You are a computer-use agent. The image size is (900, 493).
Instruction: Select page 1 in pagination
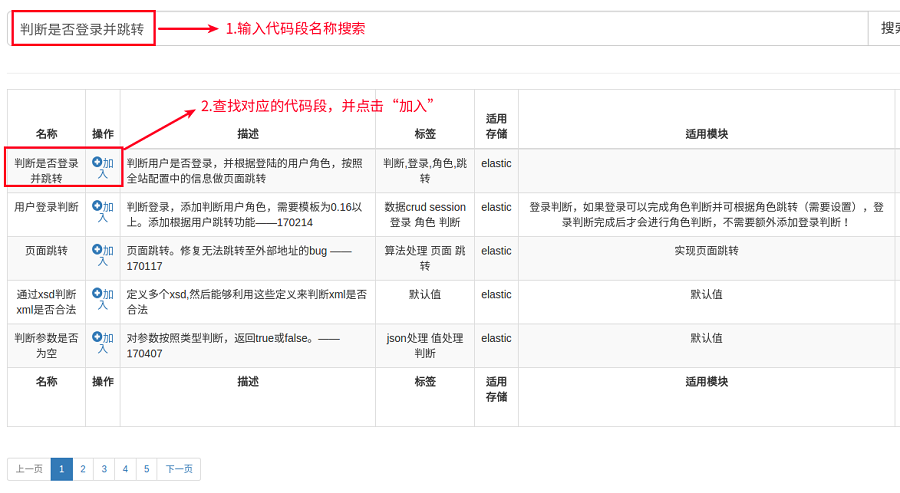(62, 469)
